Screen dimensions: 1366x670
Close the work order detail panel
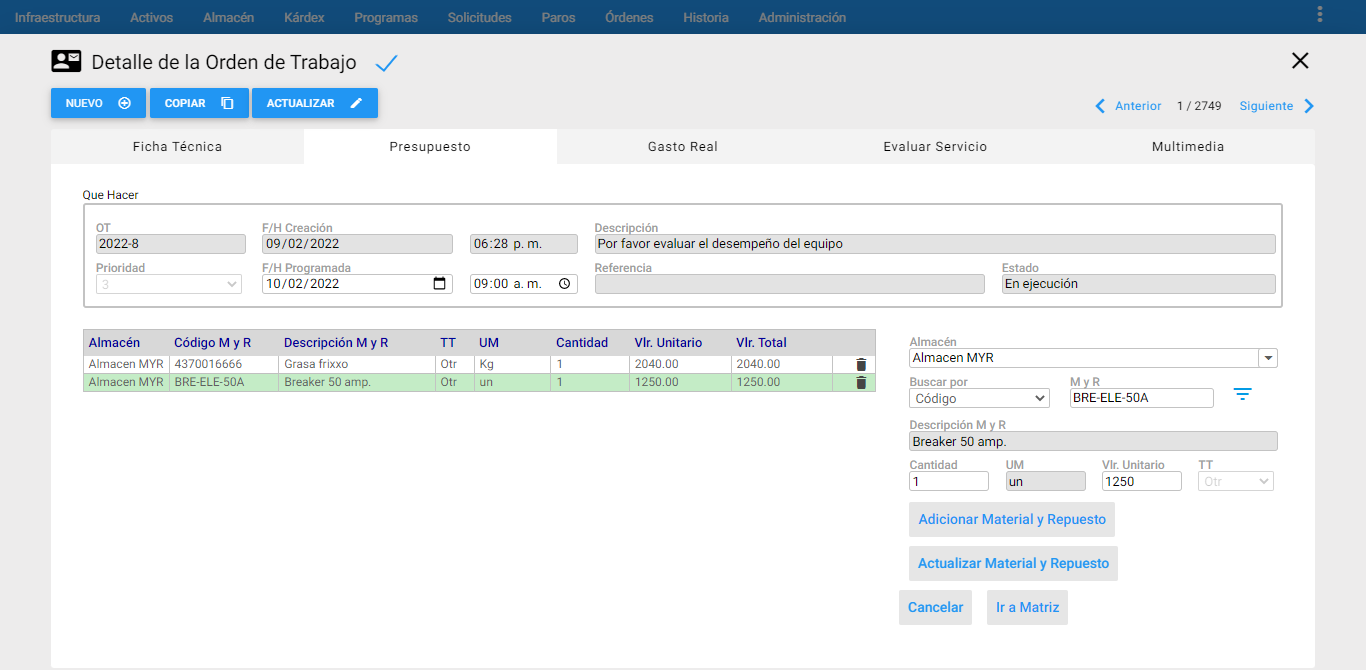click(1300, 61)
